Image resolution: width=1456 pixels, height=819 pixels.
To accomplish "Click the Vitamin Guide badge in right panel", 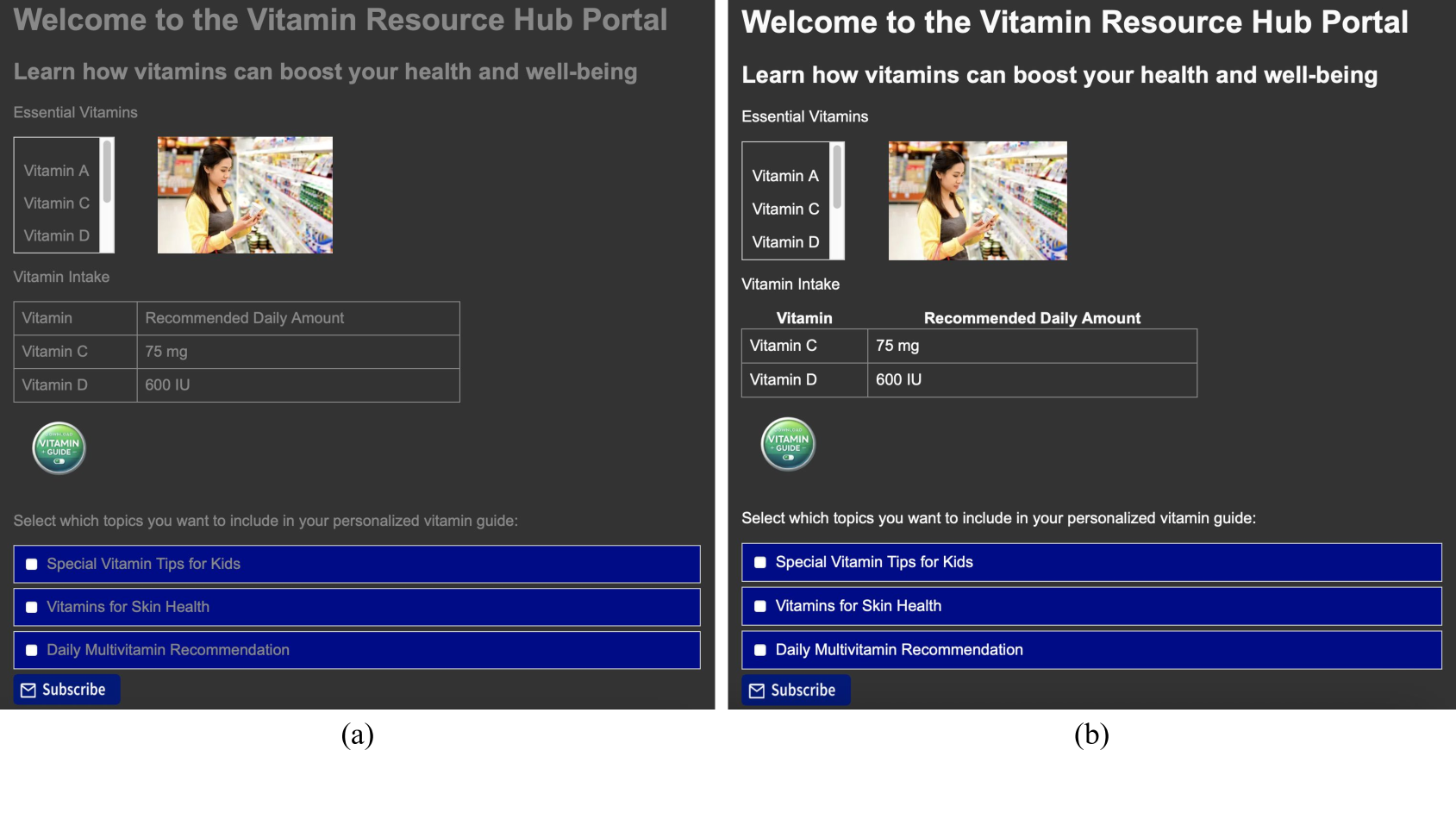I will pos(787,444).
